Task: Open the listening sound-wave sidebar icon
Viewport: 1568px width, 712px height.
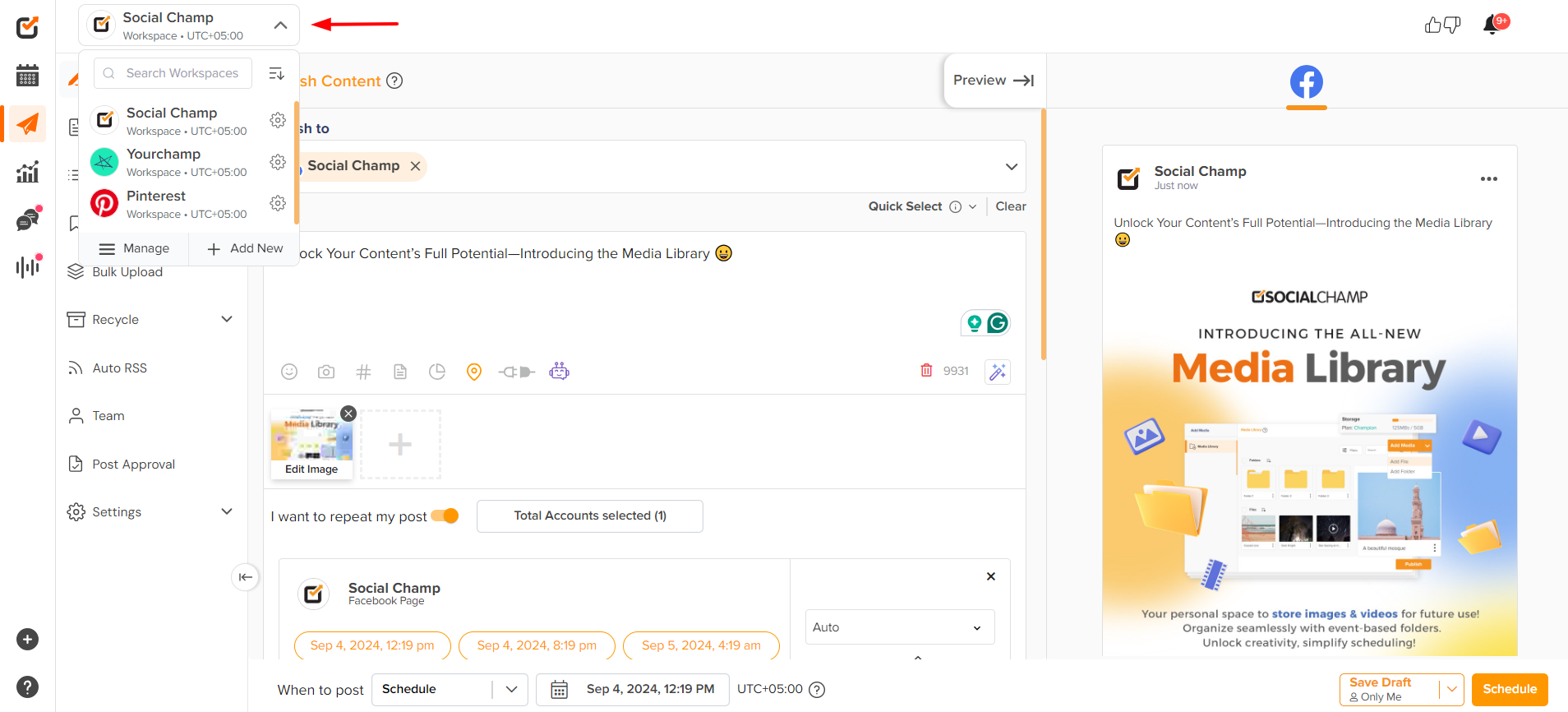Action: 28,266
